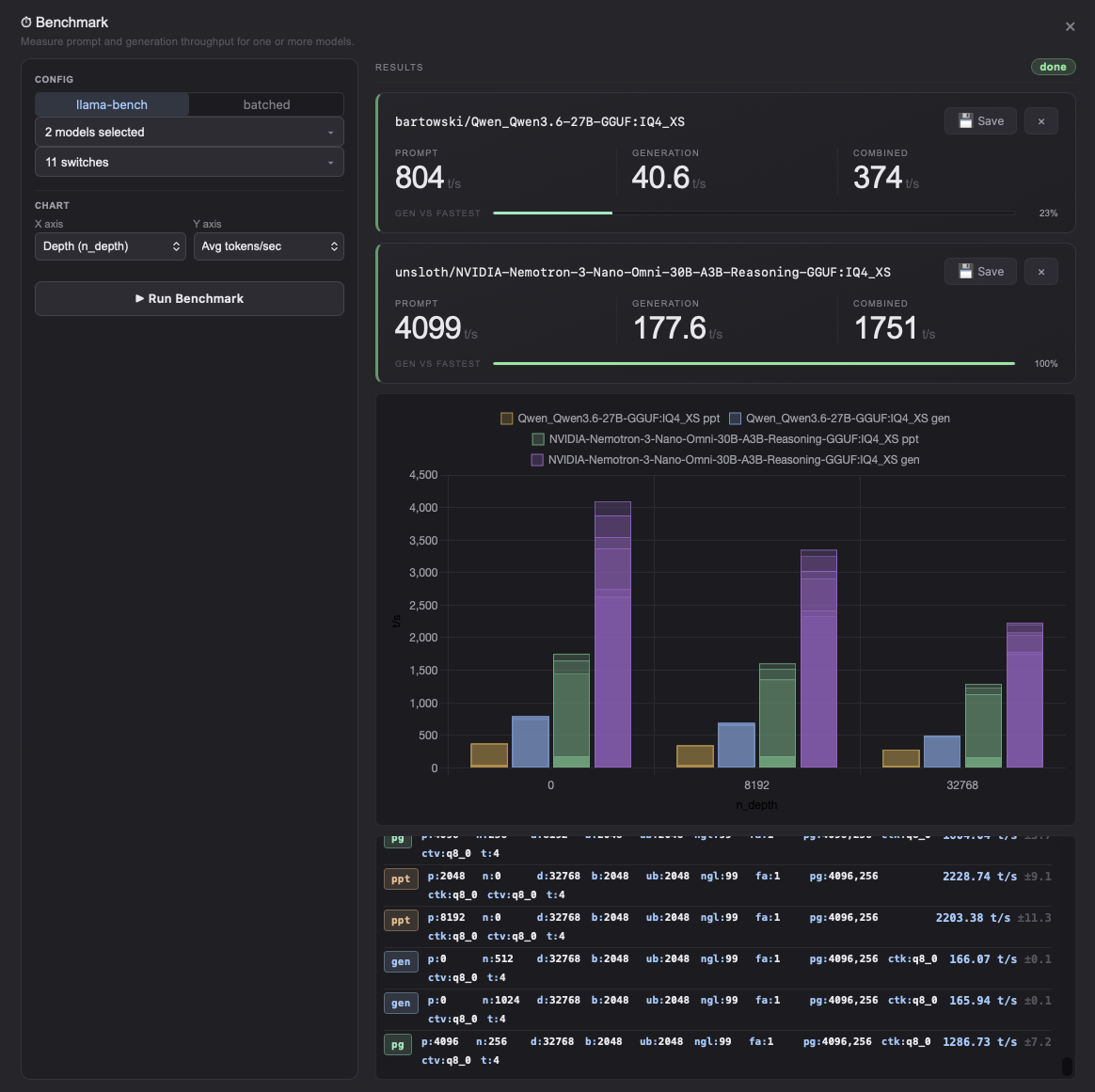Click the ppt tag on the p:2048 row

click(x=401, y=879)
